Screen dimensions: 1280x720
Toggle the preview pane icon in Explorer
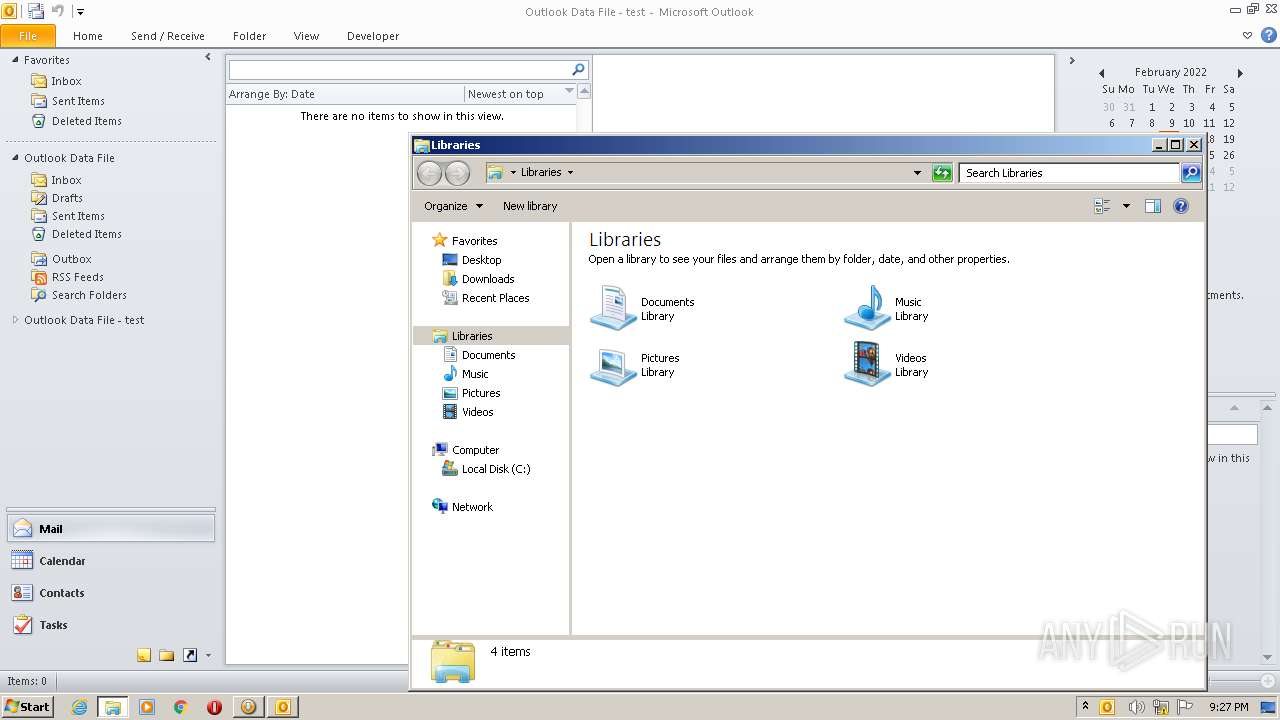click(1153, 206)
